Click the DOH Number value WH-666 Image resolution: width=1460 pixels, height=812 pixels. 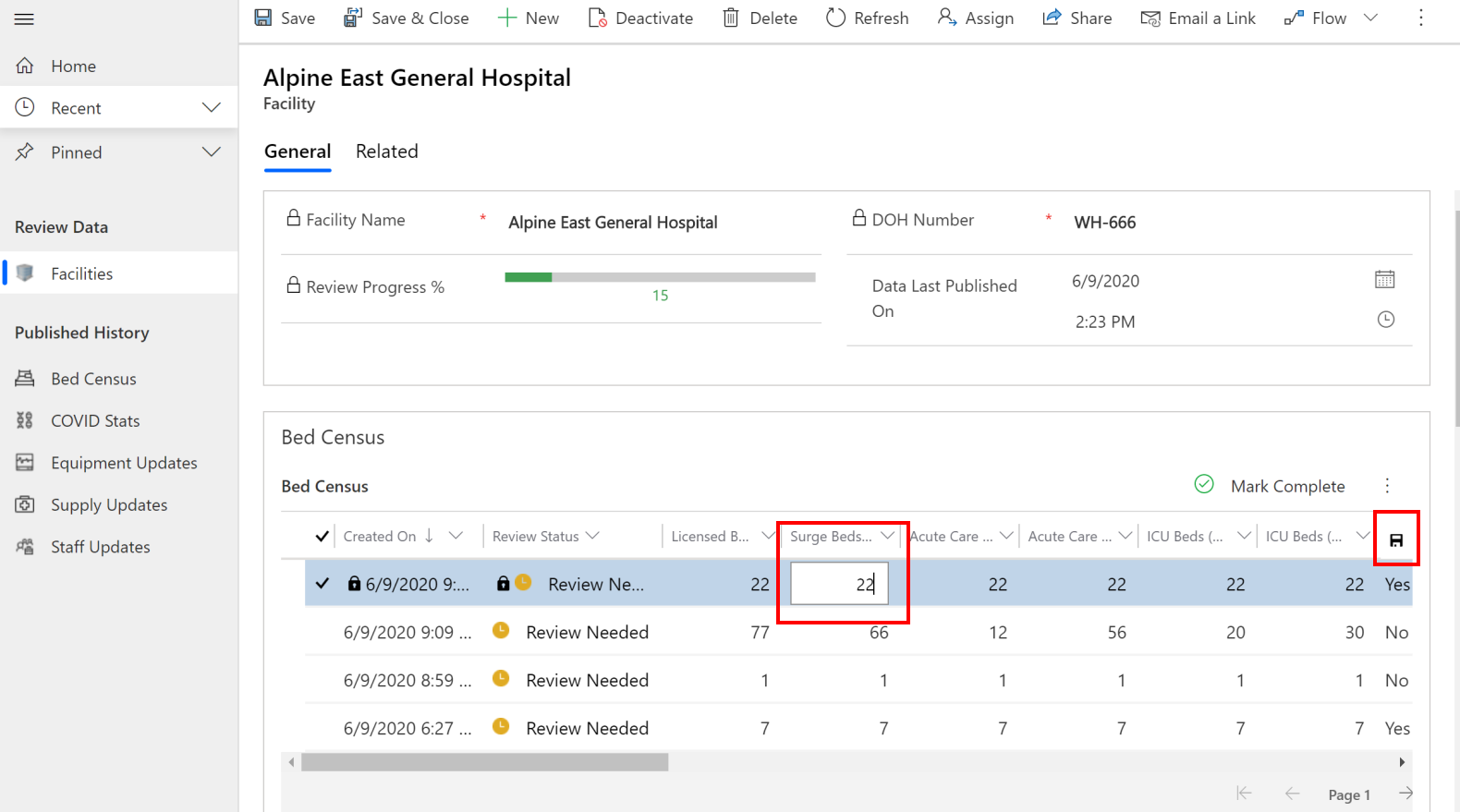tap(1105, 222)
